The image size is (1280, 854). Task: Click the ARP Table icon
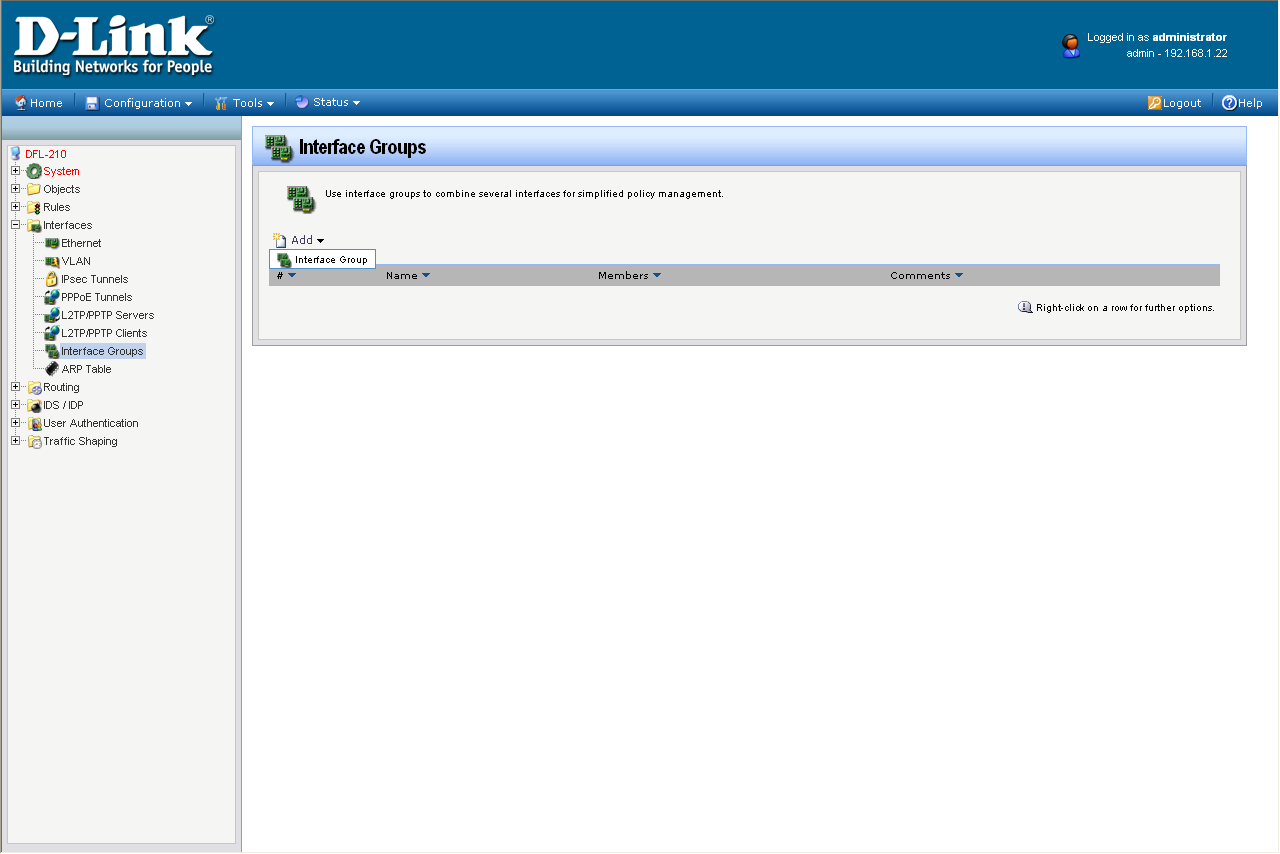52,370
